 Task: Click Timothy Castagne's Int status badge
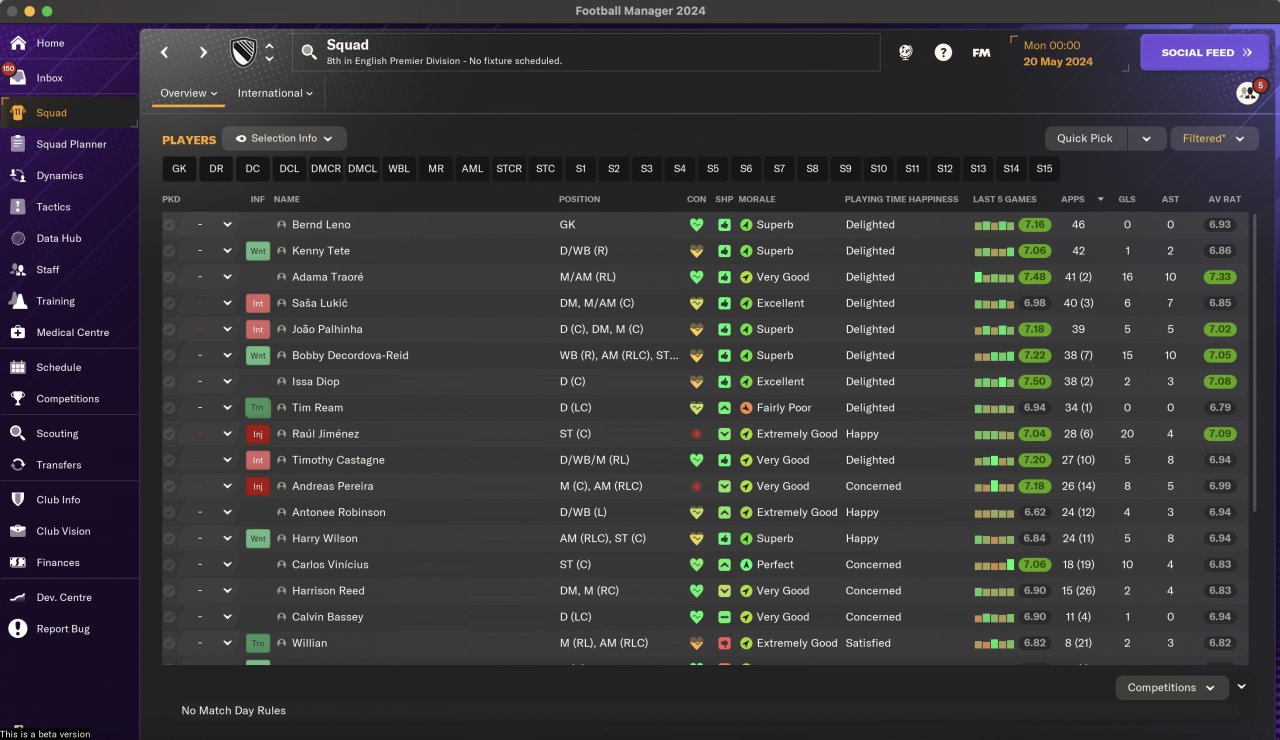(x=258, y=460)
